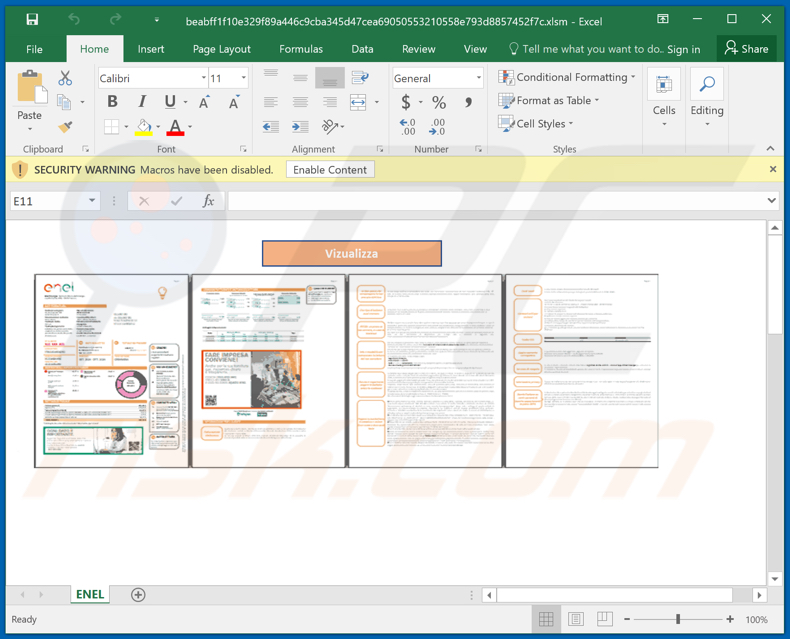Click Enable Content button
This screenshot has height=639, width=790.
pyautogui.click(x=330, y=170)
